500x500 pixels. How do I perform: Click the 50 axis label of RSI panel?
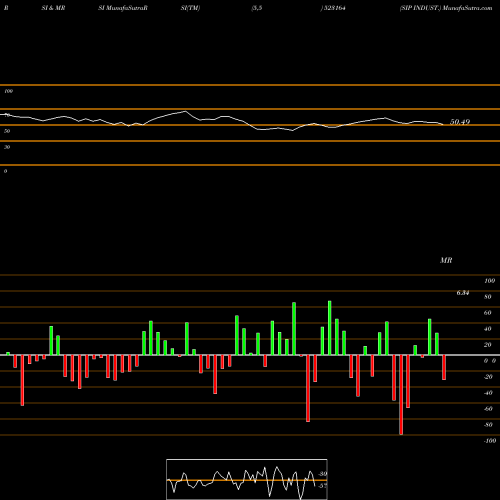7,131
